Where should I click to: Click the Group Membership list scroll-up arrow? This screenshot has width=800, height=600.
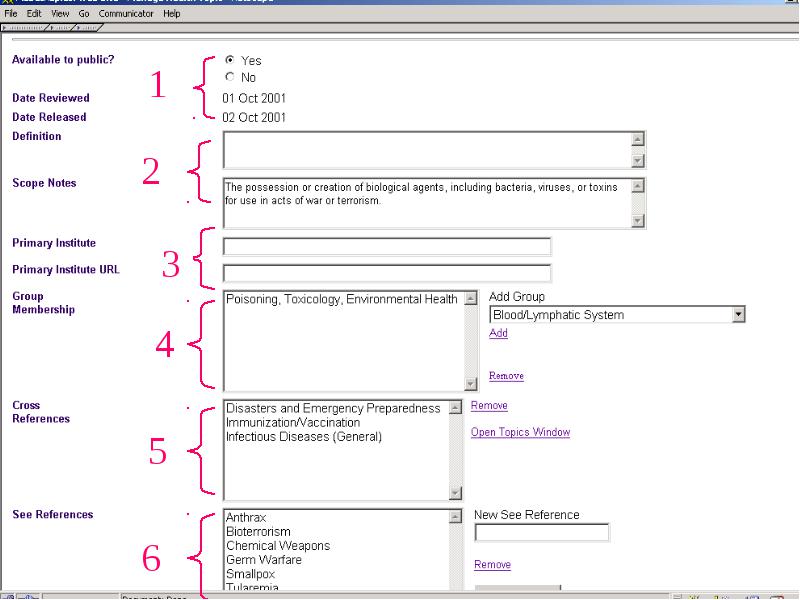pyautogui.click(x=471, y=298)
